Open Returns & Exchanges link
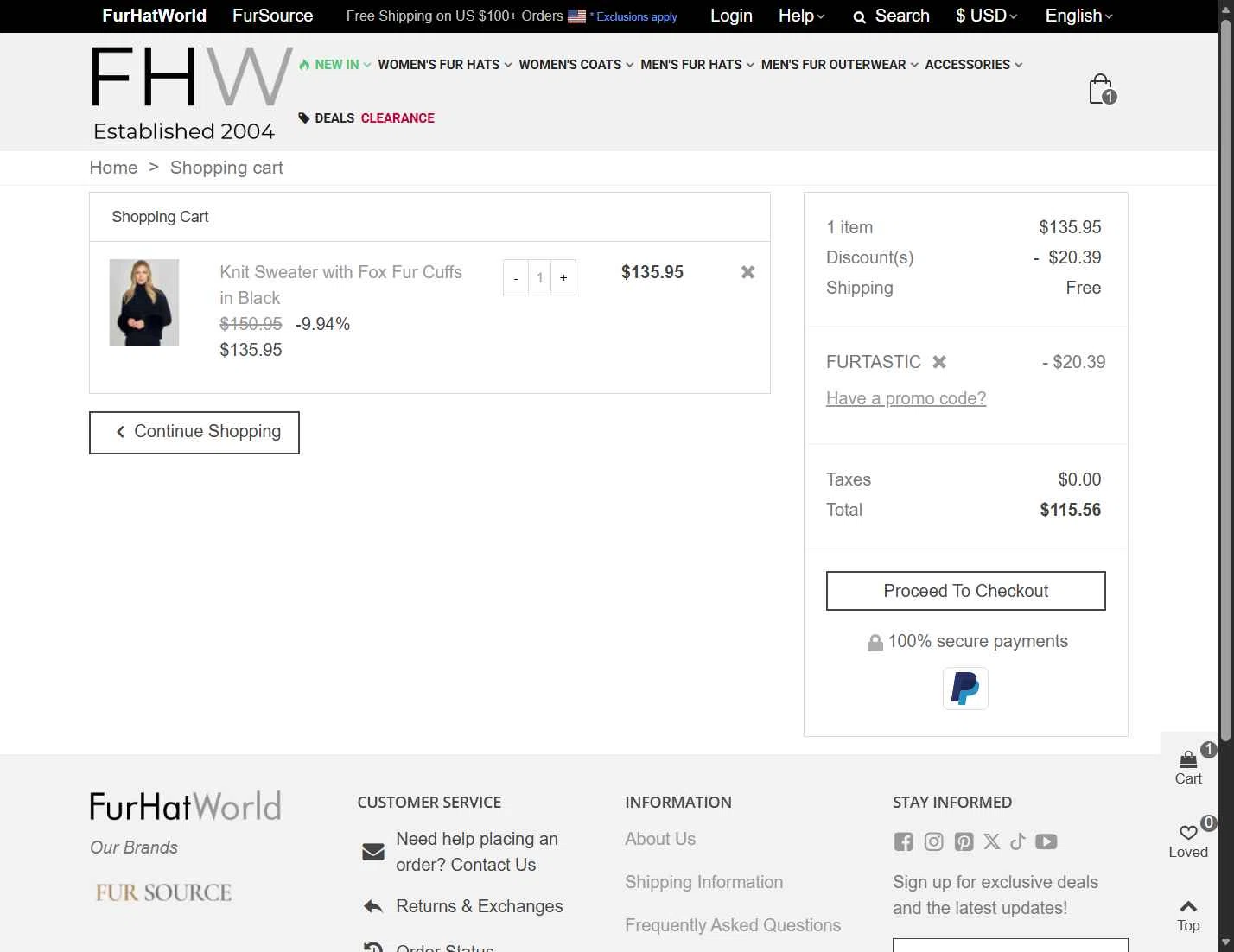This screenshot has height=952, width=1234. coord(480,906)
